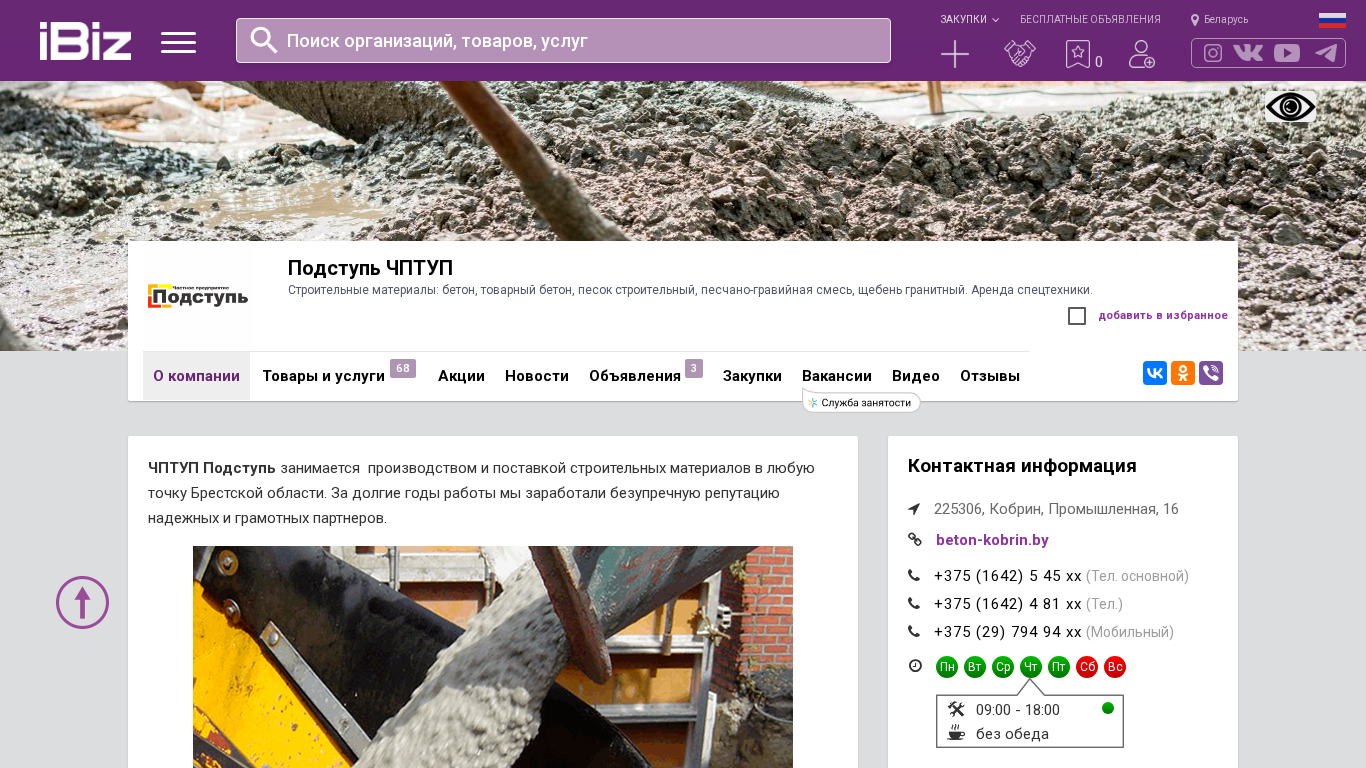Visit the beton-kobrin.by website link
The image size is (1366, 768).
992,540
